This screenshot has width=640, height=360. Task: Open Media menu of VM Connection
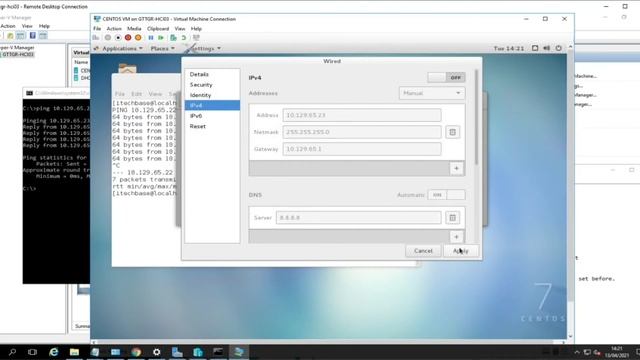coord(134,29)
